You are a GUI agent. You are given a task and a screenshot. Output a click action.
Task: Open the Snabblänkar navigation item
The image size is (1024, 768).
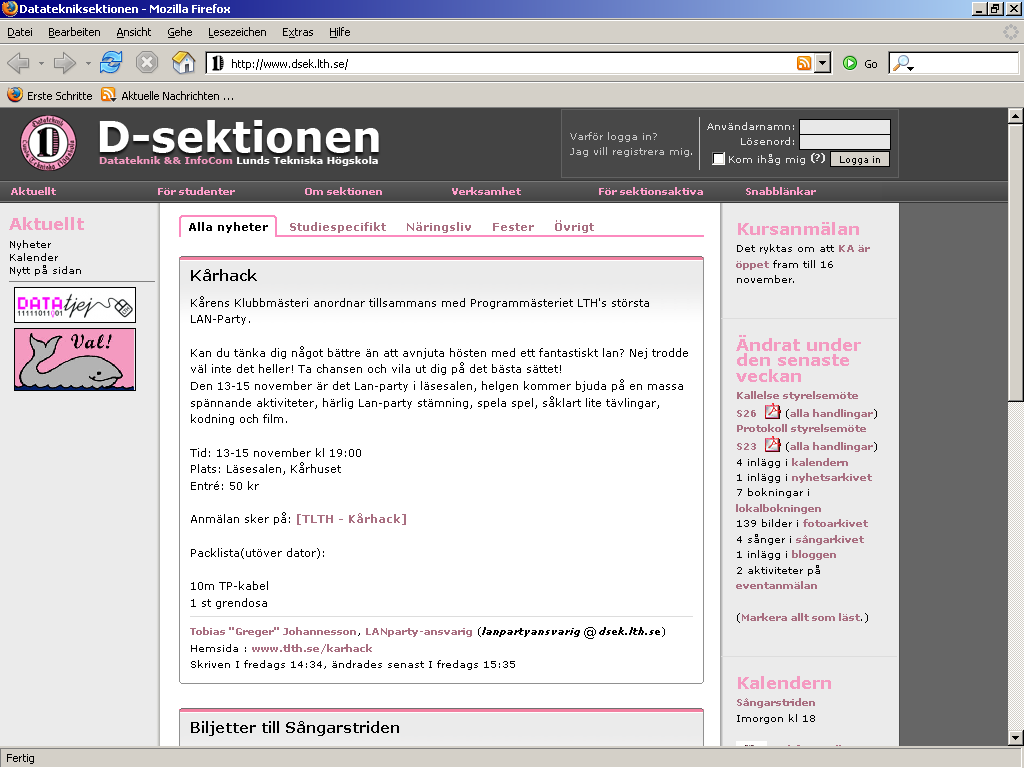click(x=780, y=191)
